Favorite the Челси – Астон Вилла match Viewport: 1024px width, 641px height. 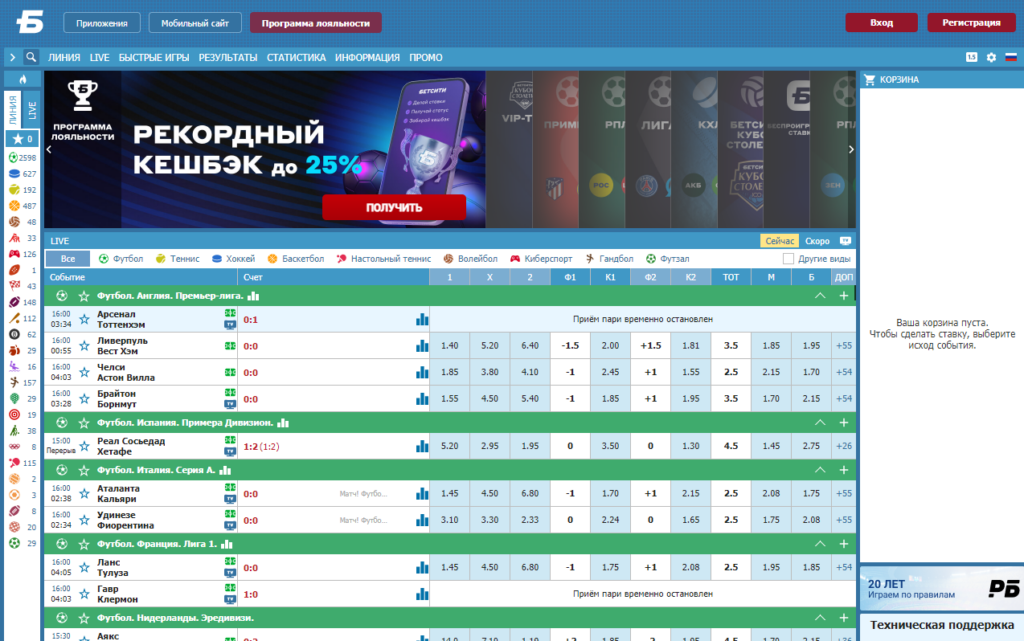pyautogui.click(x=84, y=372)
